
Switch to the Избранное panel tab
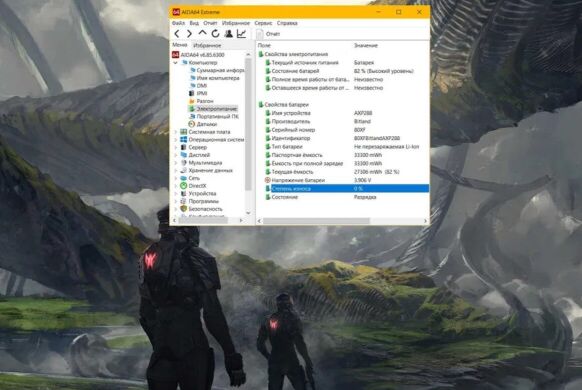click(x=207, y=45)
